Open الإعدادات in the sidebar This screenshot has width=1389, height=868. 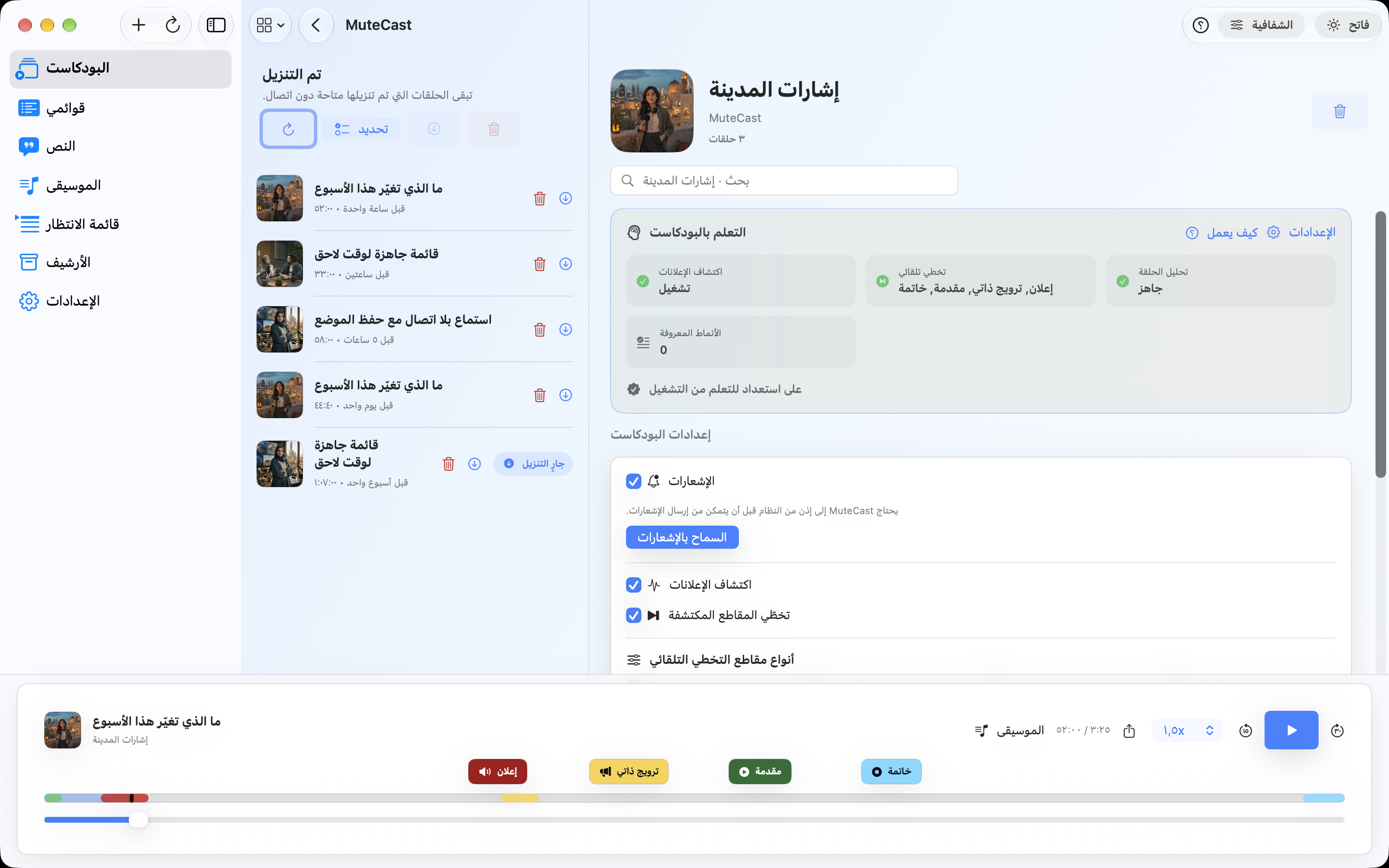pyautogui.click(x=121, y=301)
